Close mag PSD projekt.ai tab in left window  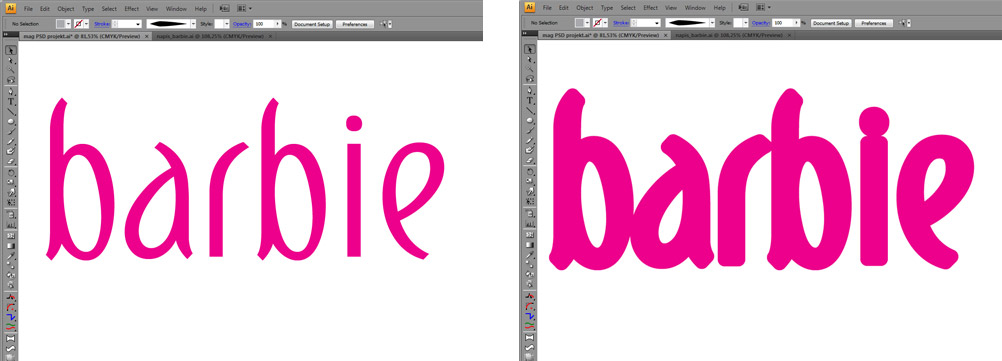pyautogui.click(x=147, y=36)
